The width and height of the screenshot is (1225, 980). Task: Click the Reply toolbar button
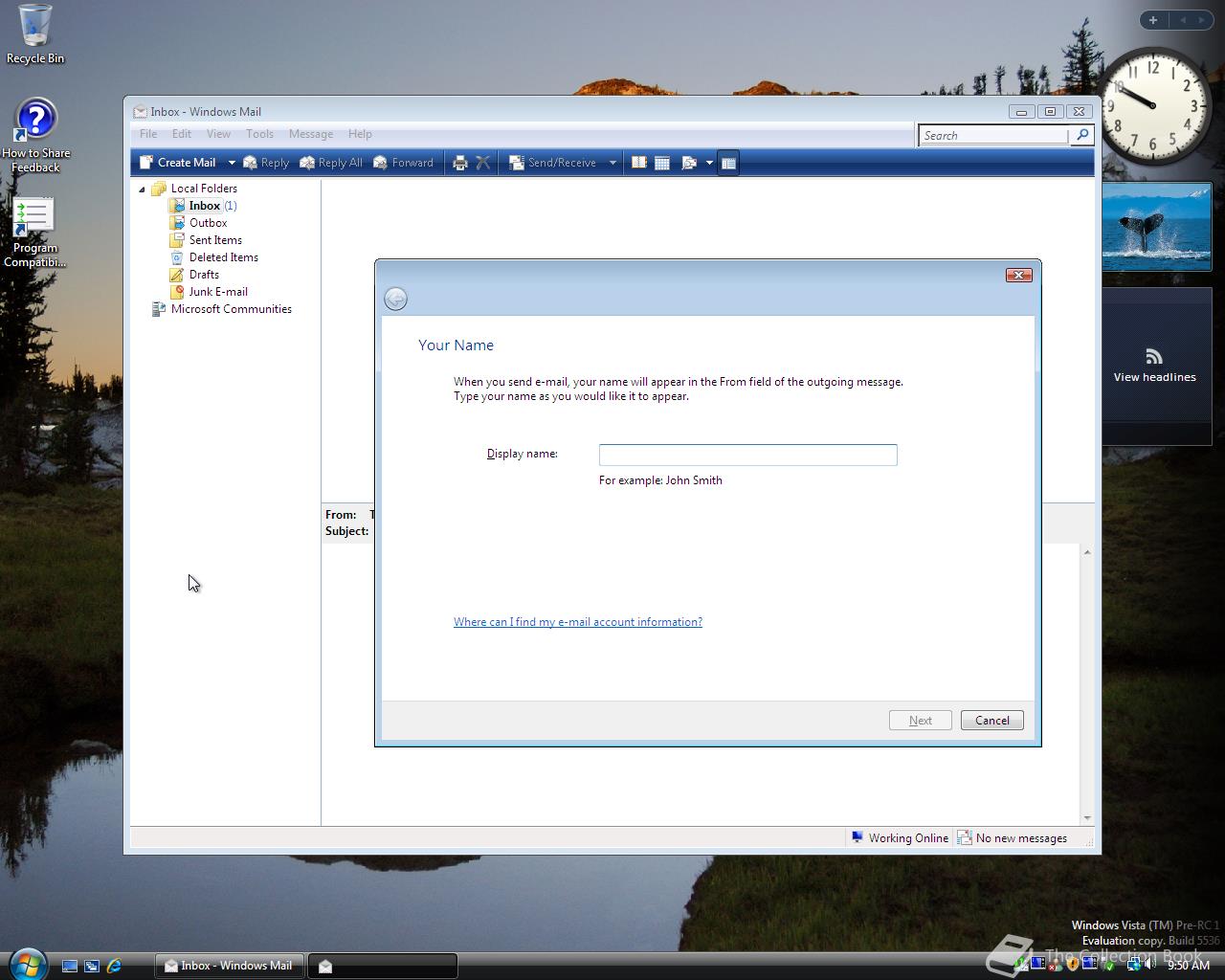click(266, 163)
